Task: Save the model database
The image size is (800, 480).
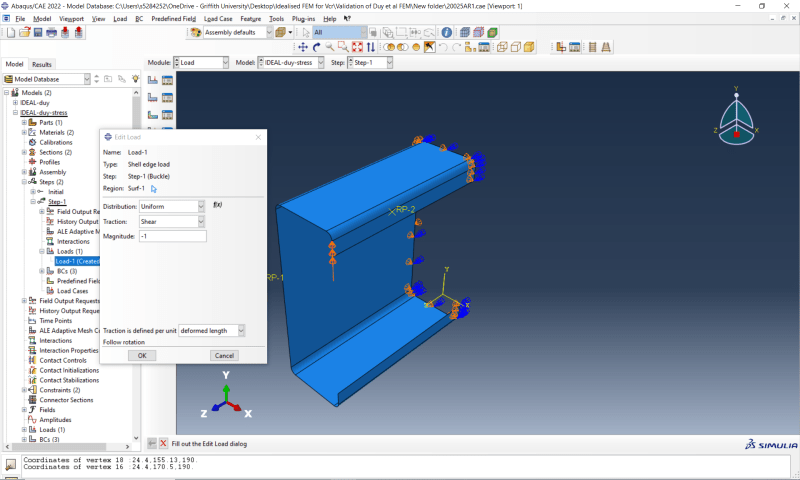Action: click(x=38, y=33)
